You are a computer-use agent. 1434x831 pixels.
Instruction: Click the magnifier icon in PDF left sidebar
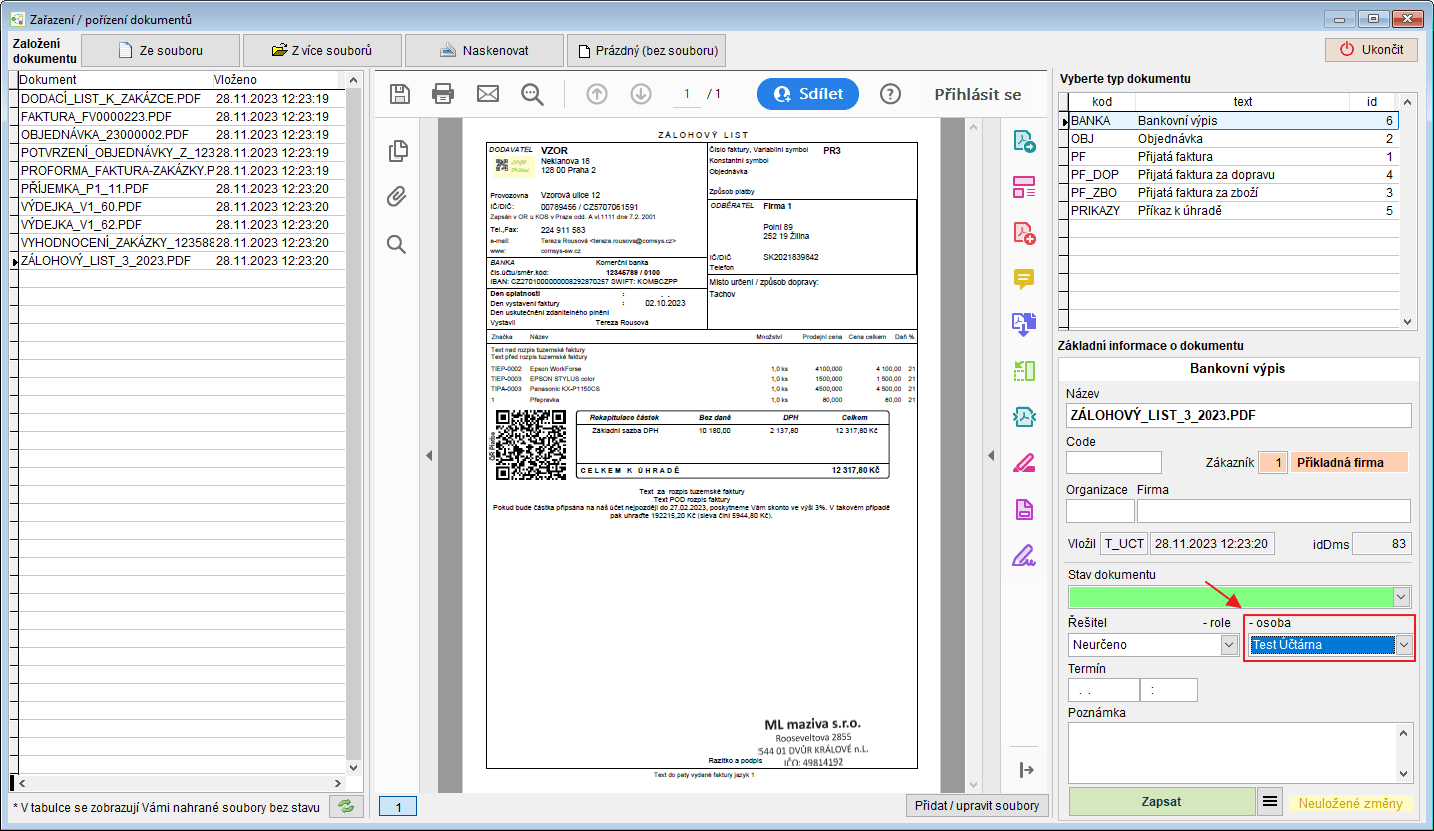click(397, 244)
